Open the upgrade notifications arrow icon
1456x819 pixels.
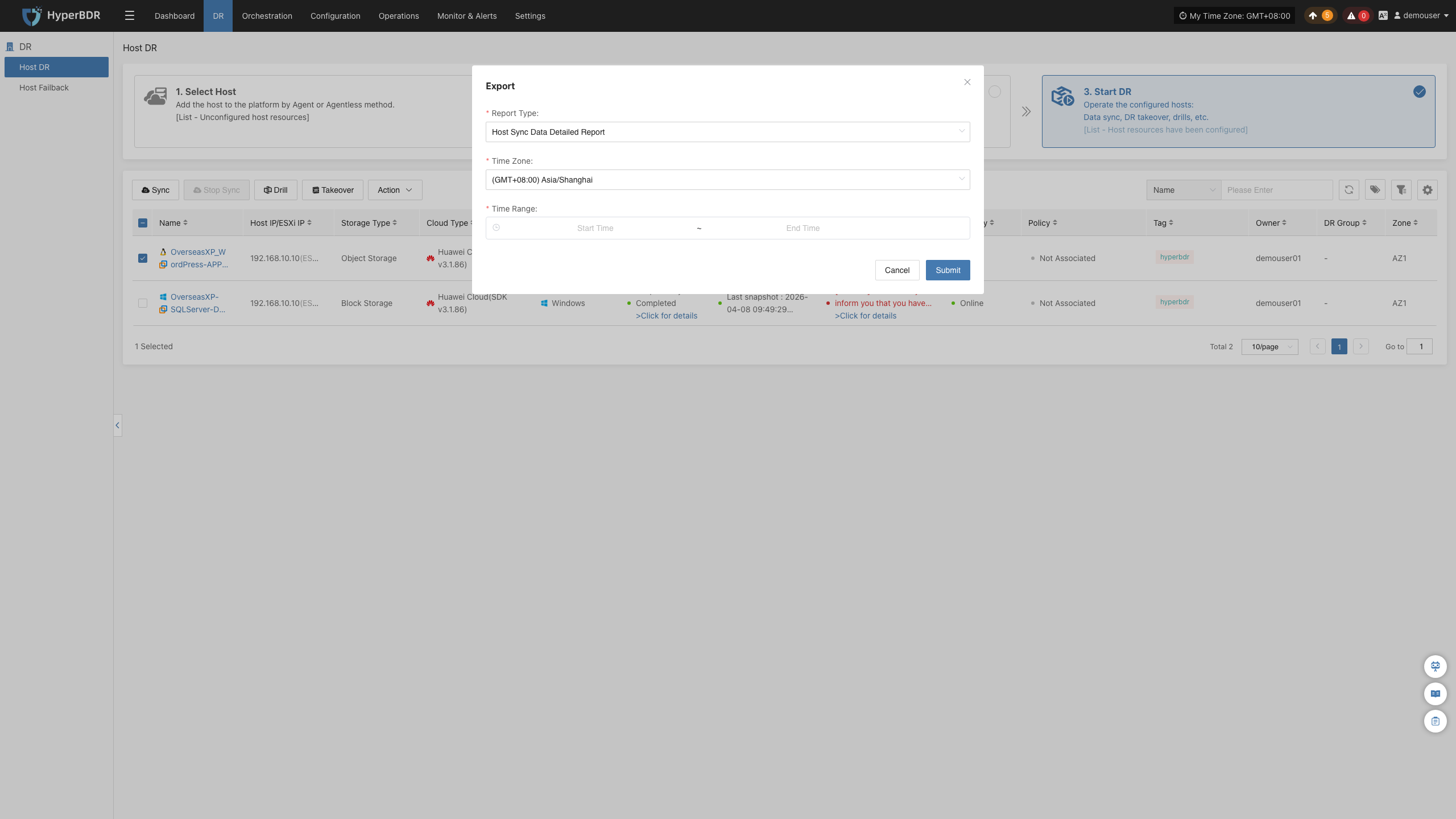tap(1313, 16)
